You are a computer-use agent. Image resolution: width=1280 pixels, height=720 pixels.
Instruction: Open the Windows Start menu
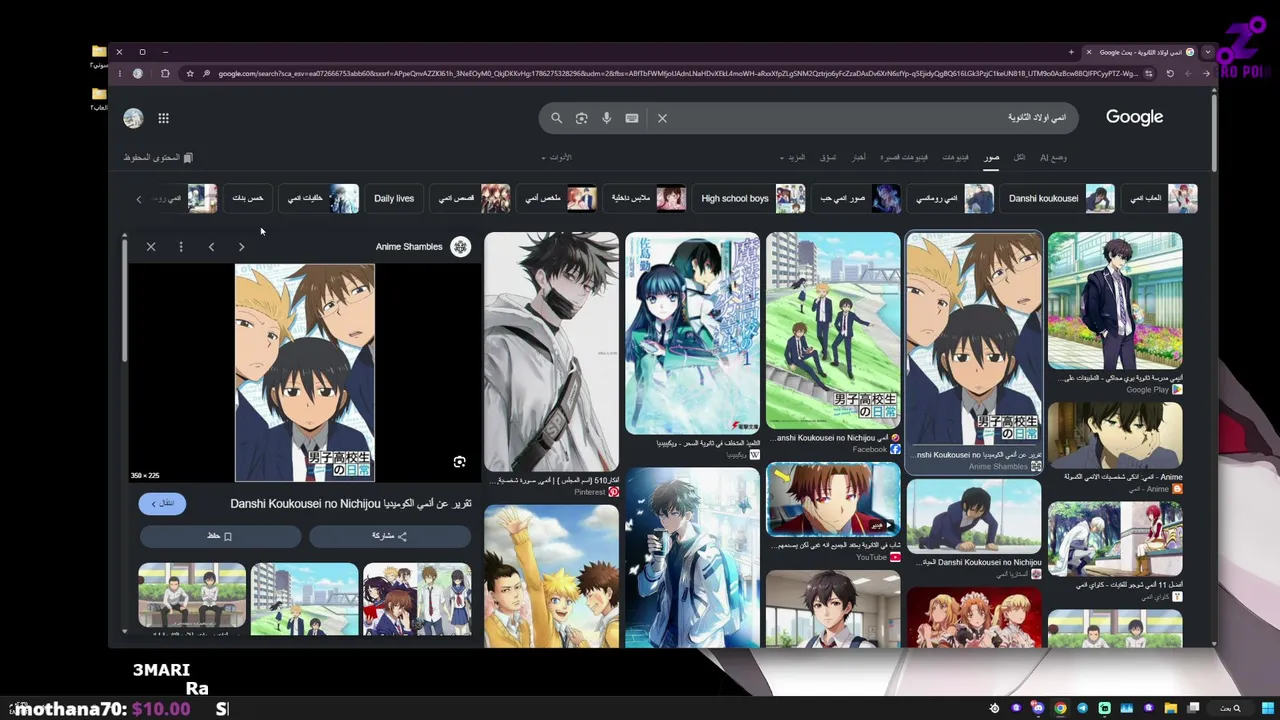[1268, 708]
